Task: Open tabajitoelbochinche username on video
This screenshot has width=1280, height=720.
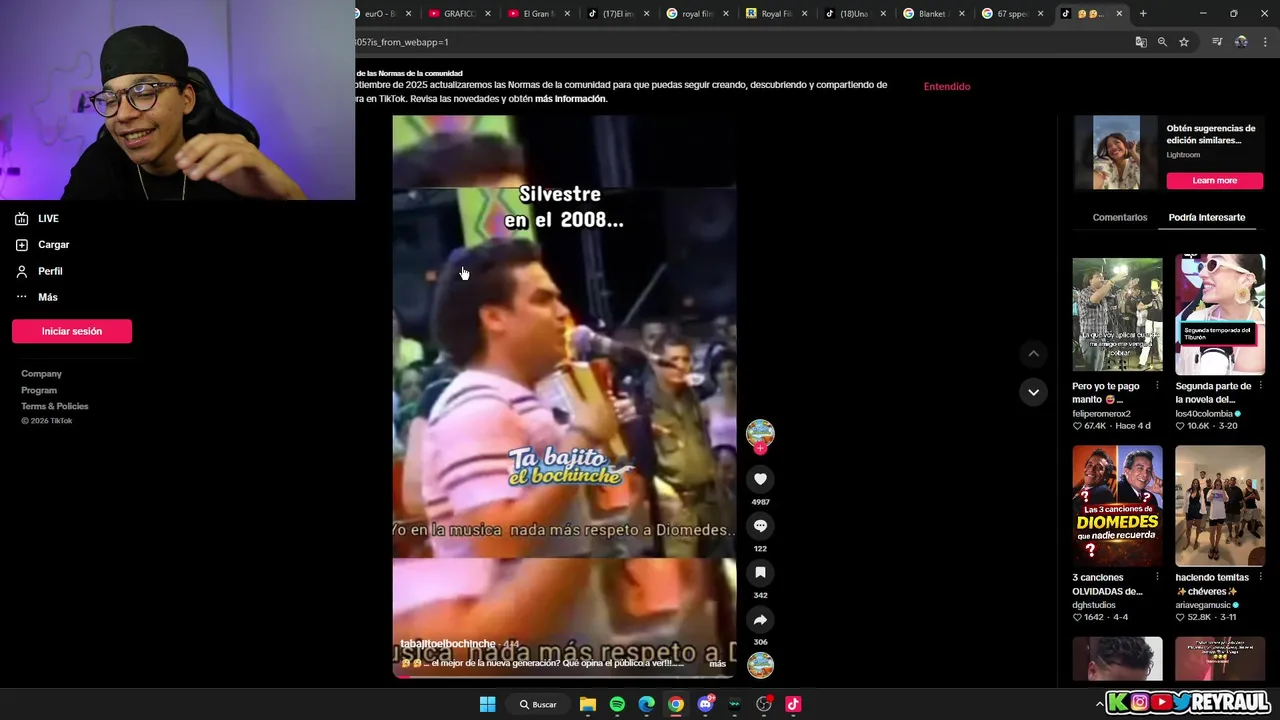Action: point(448,644)
